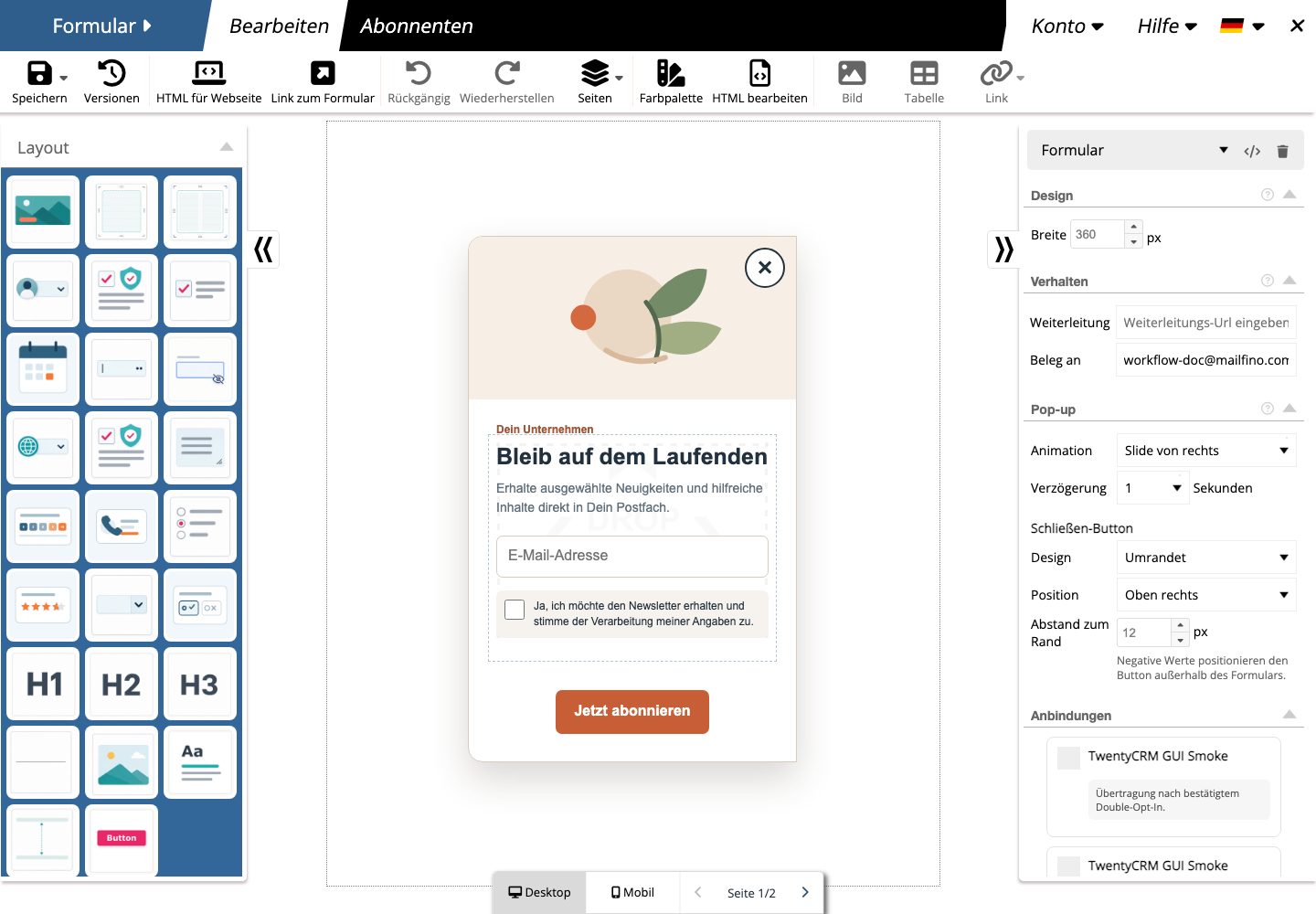1316x914 pixels.
Task: Tick TwentyCRM GUI Smoke checkbox above Double-Opt-In note
Action: click(1068, 757)
